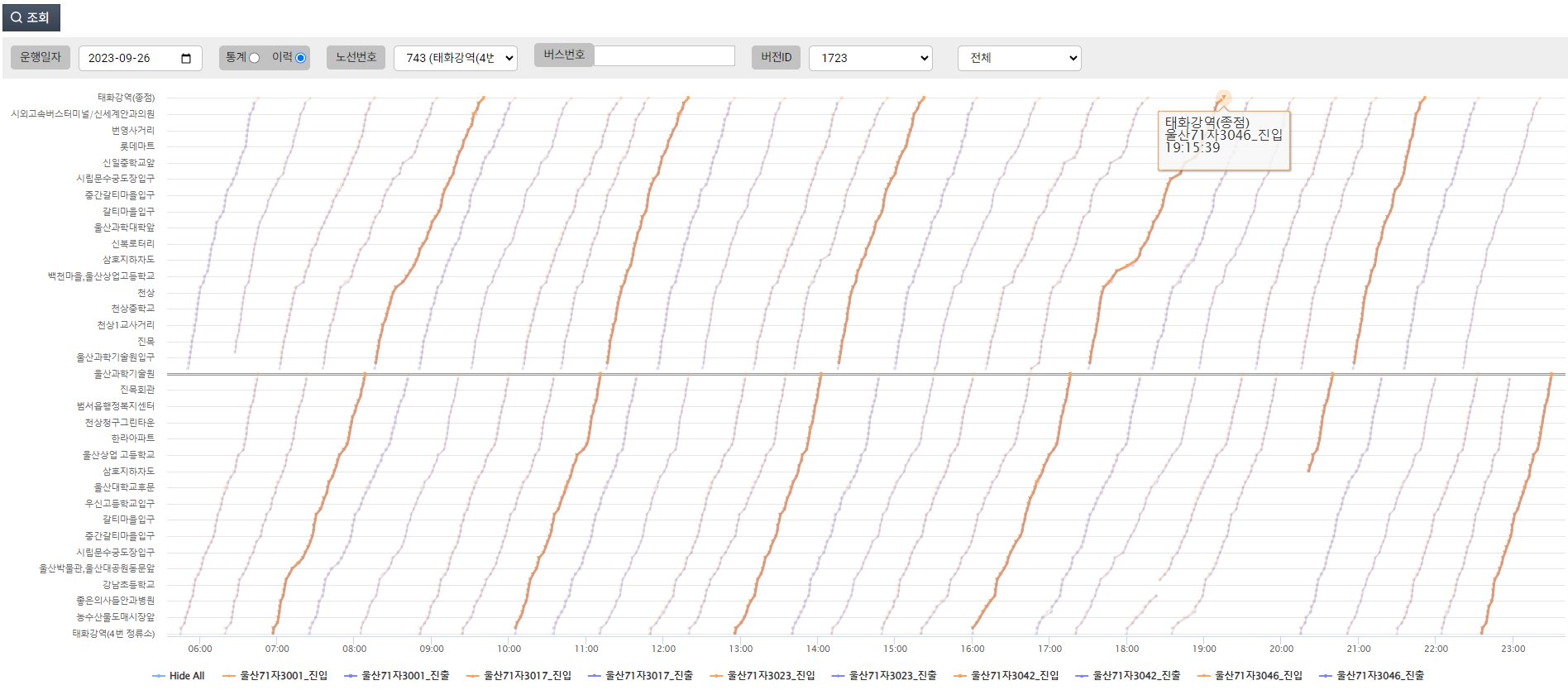1568x690 pixels.
Task: Select the 이력 radio button
Action: click(300, 58)
